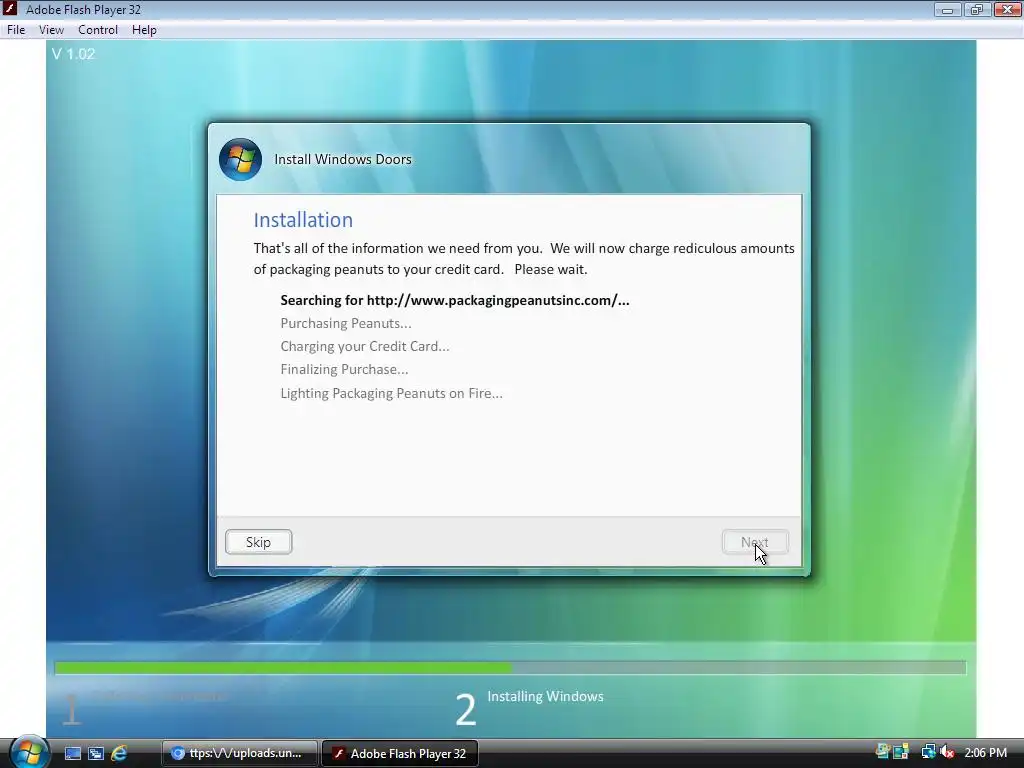Open the Windows Start orb
The height and width of the screenshot is (768, 1024).
29,752
